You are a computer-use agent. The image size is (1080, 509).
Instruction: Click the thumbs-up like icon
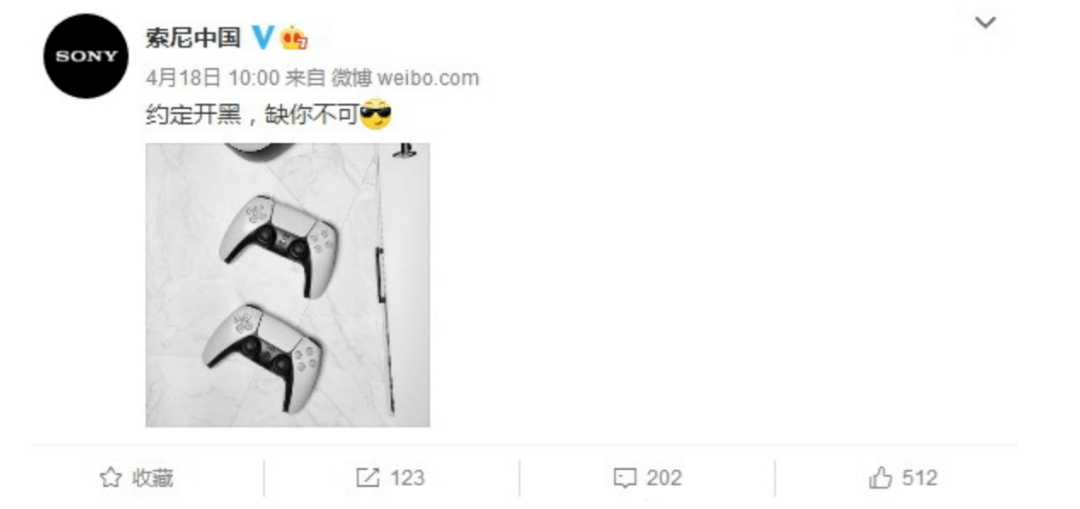tap(880, 477)
